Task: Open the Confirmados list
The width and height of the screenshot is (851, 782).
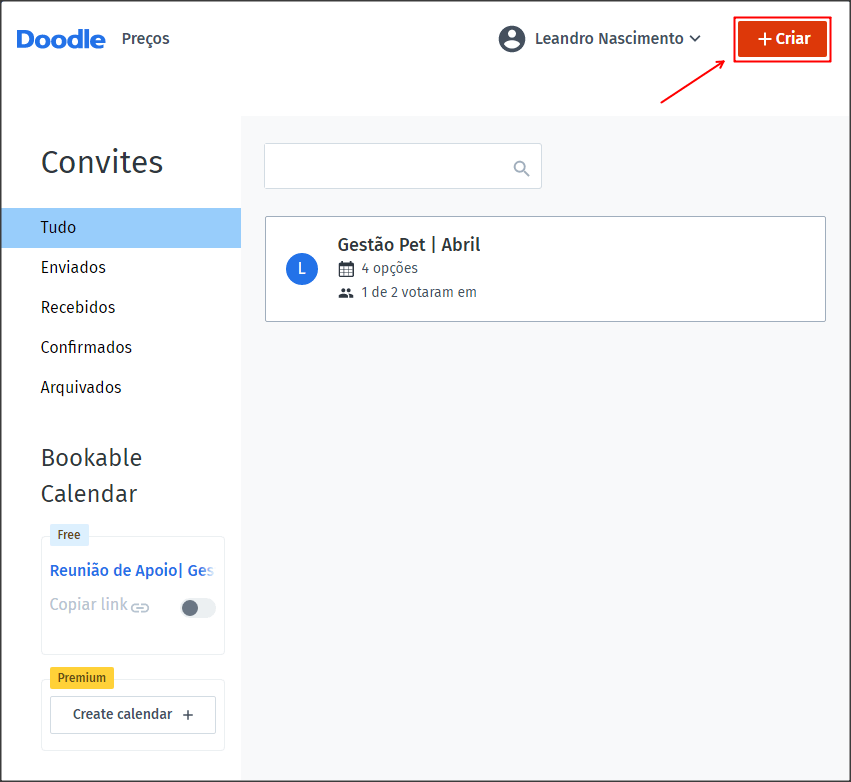Action: [86, 347]
